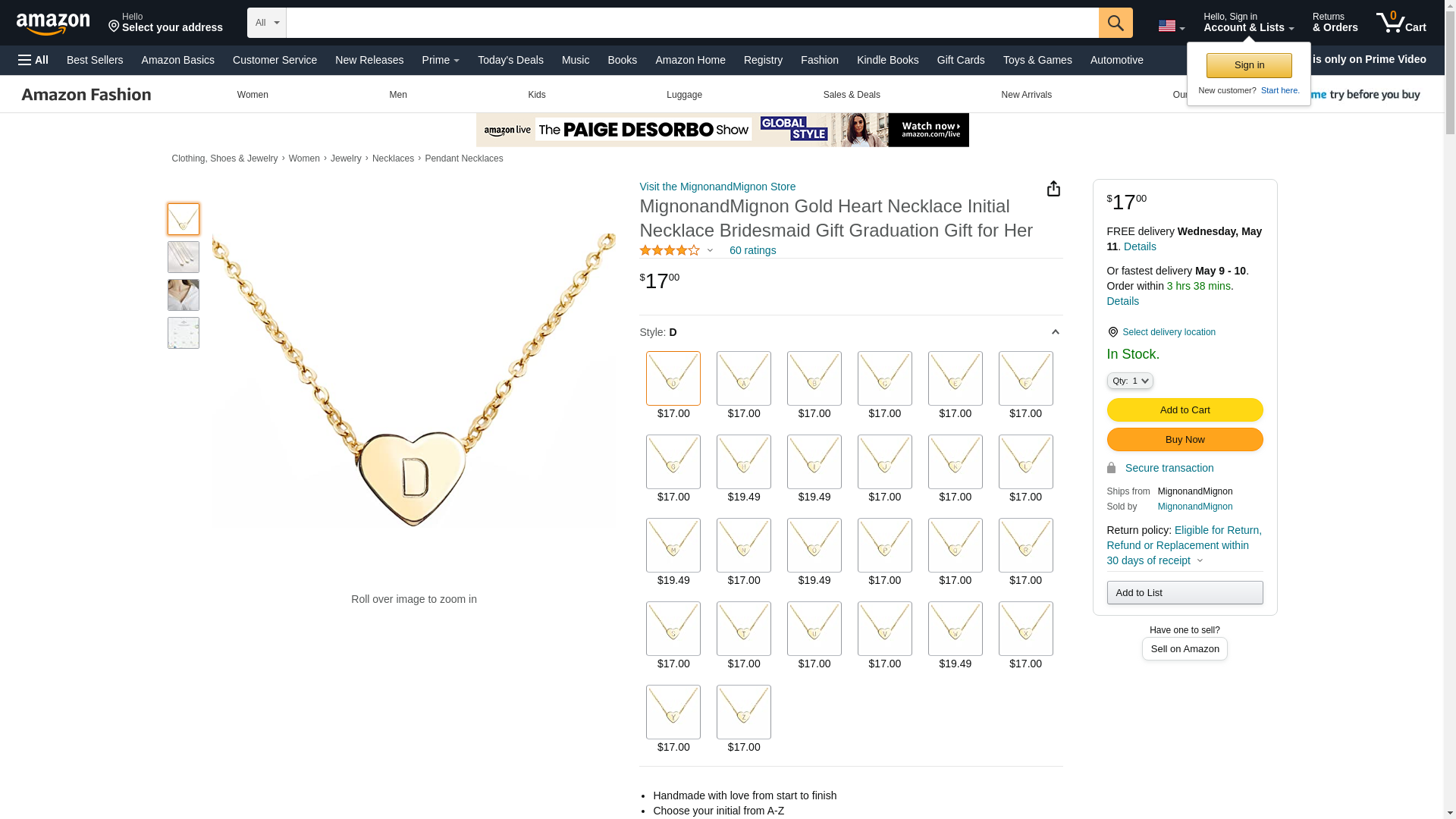Choose the last heart necklace style swatch

(x=744, y=712)
